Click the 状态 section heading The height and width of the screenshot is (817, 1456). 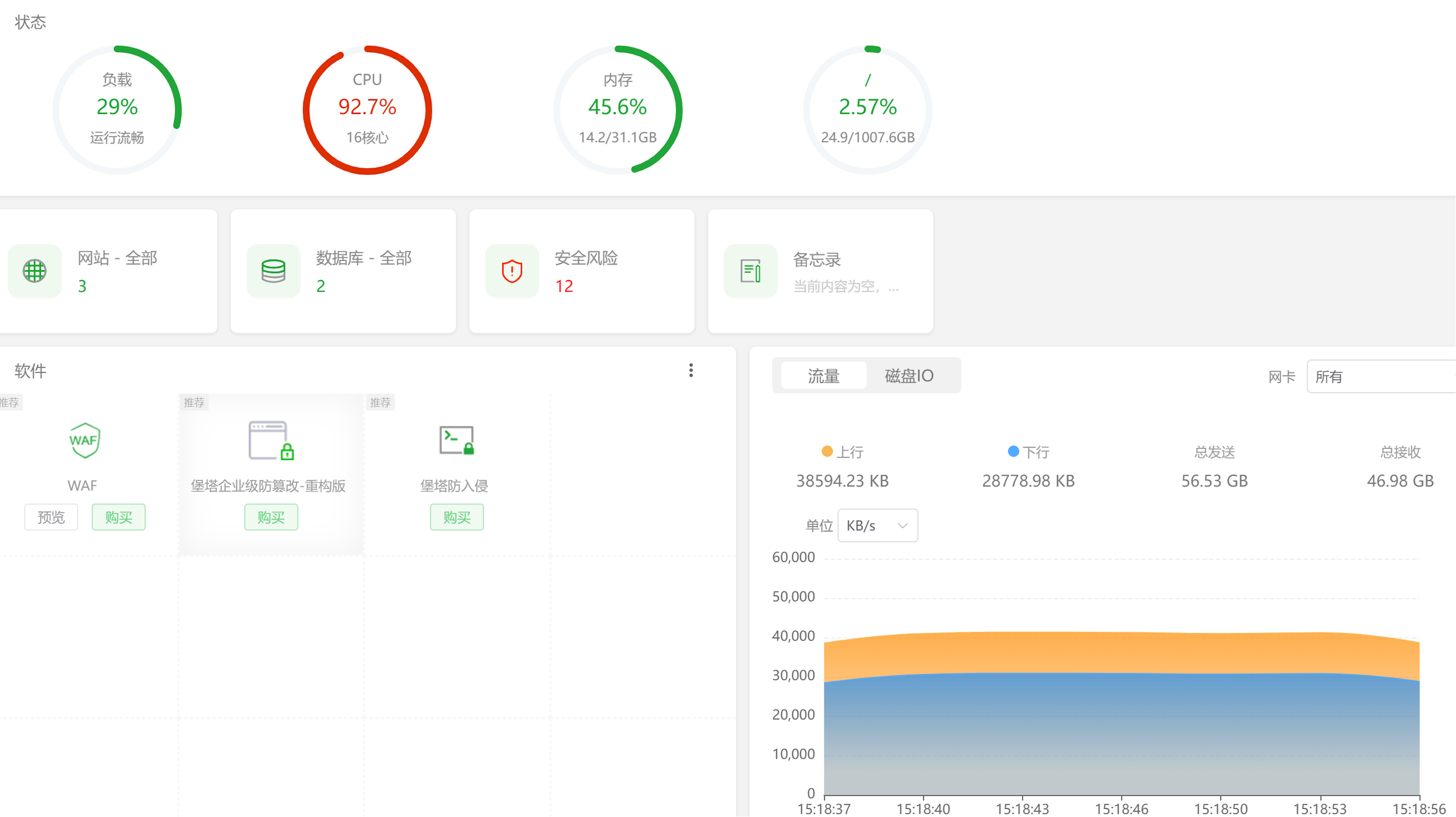pos(30,22)
